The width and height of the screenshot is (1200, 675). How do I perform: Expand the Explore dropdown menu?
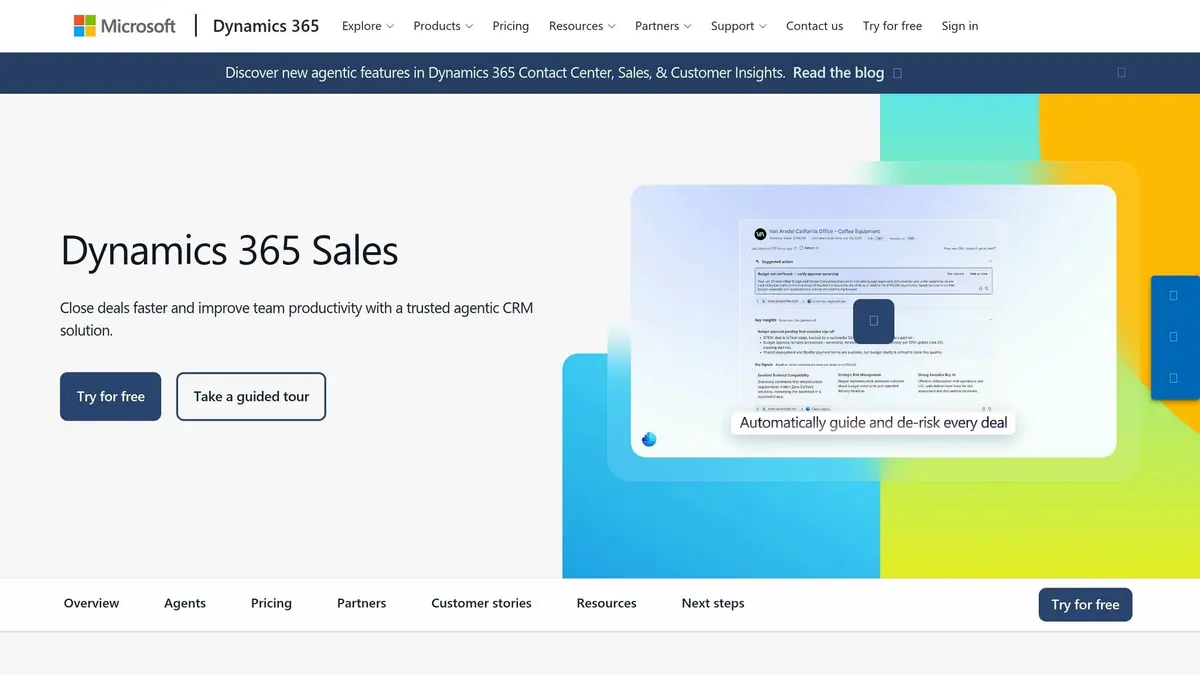pyautogui.click(x=368, y=26)
